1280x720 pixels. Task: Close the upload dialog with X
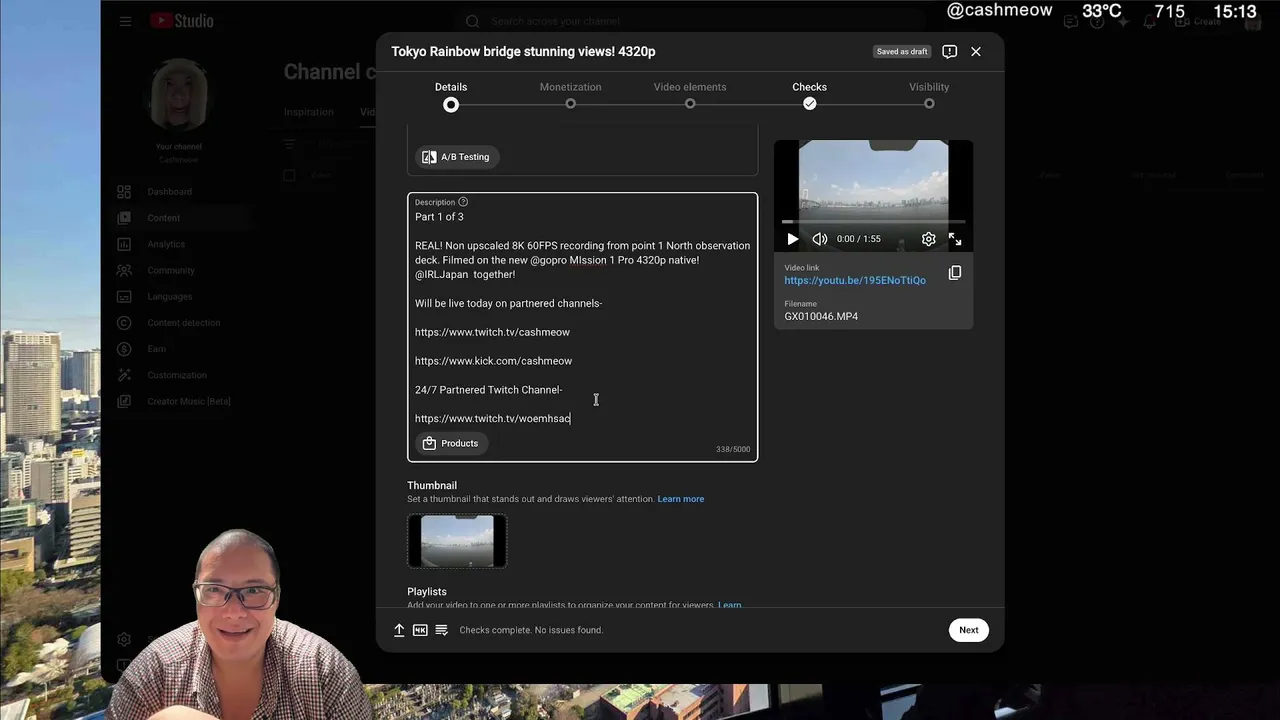976,51
